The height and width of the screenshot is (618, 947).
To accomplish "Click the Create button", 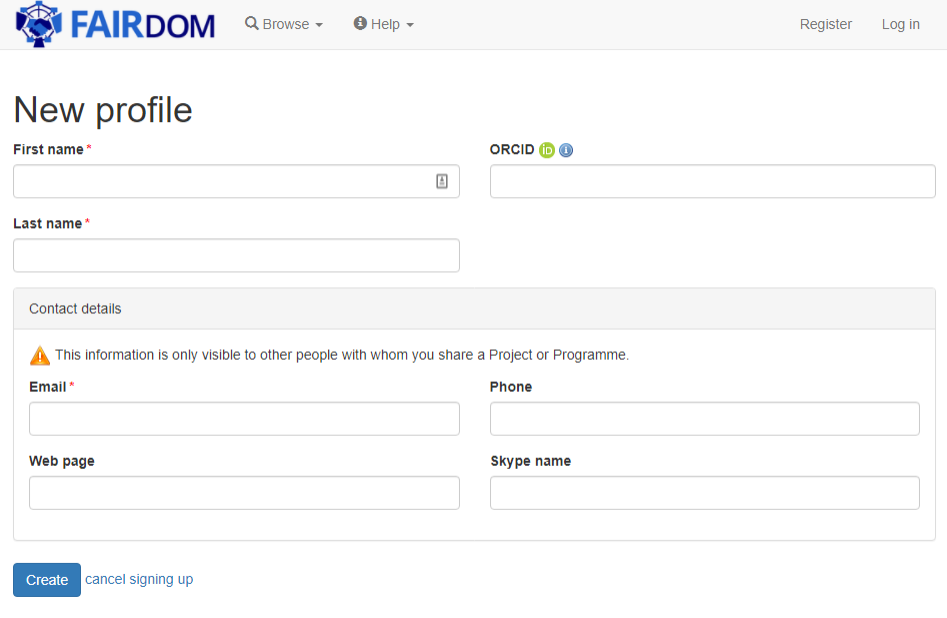I will click(46, 580).
